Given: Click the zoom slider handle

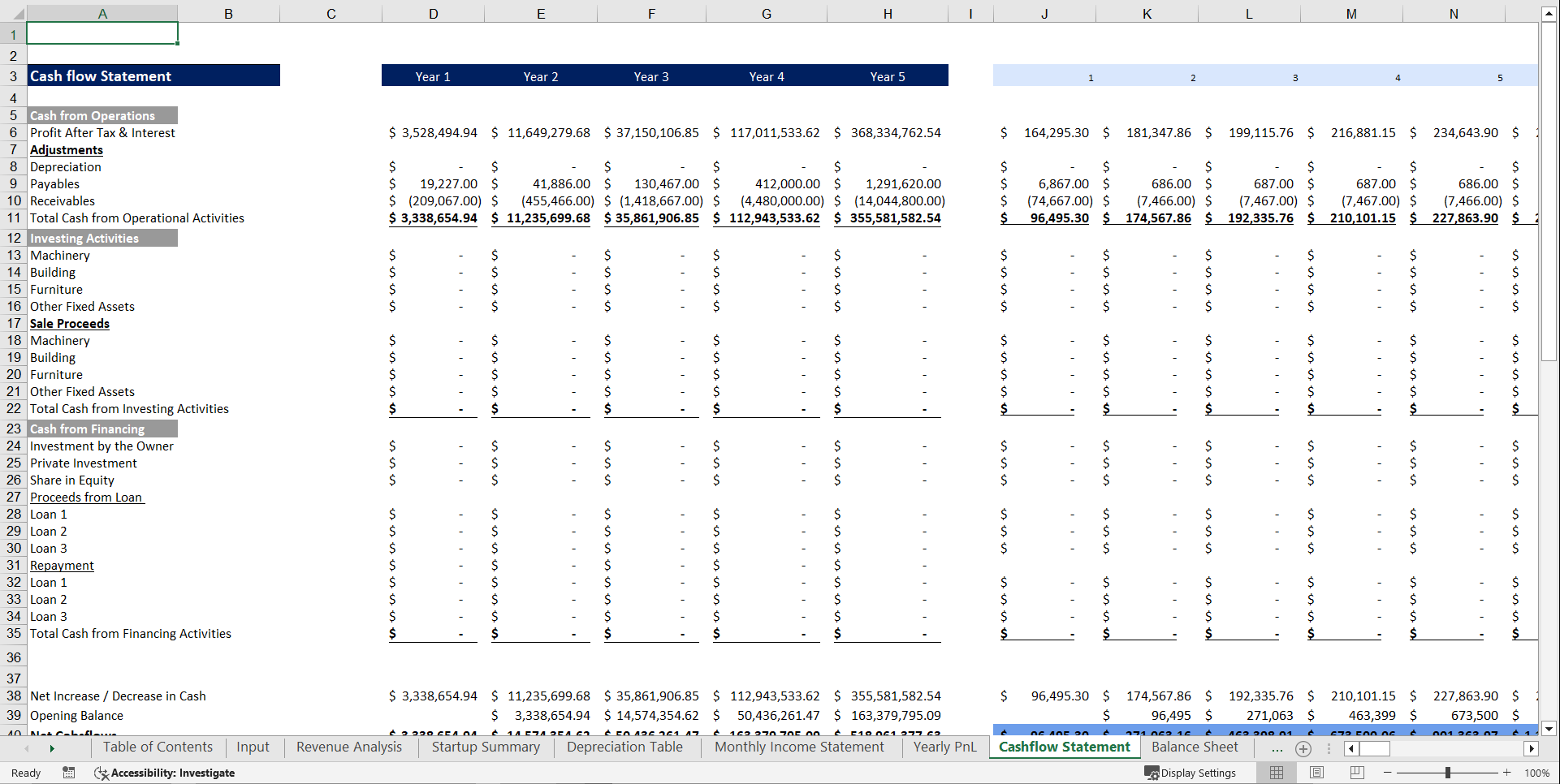Looking at the screenshot, I should click(x=1447, y=773).
